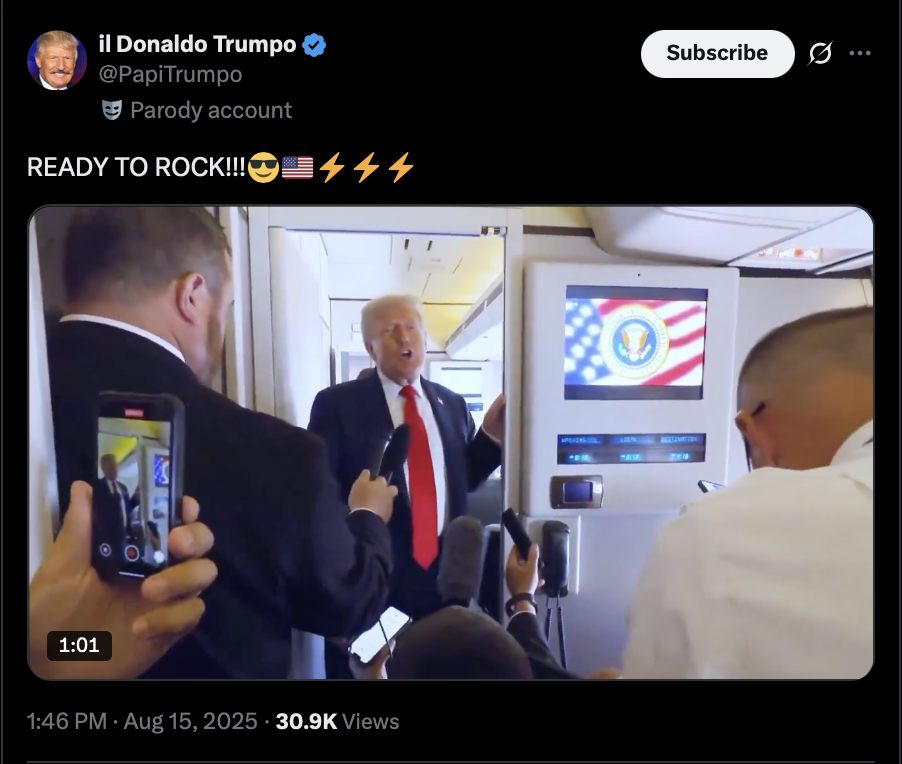The height and width of the screenshot is (764, 902).
Task: Open the three-dot more options menu
Action: (x=859, y=54)
